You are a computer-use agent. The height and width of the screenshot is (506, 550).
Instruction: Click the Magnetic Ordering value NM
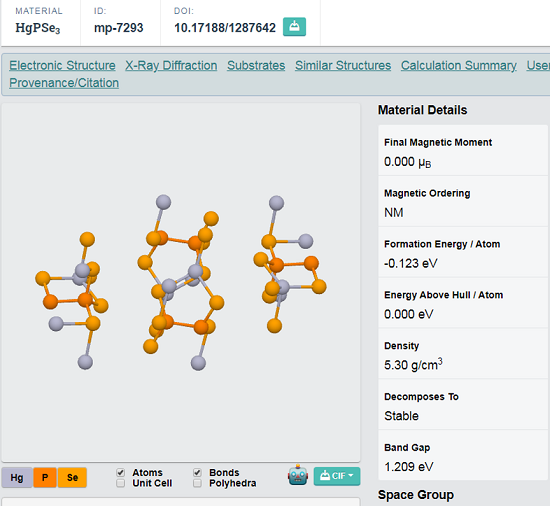pos(394,212)
